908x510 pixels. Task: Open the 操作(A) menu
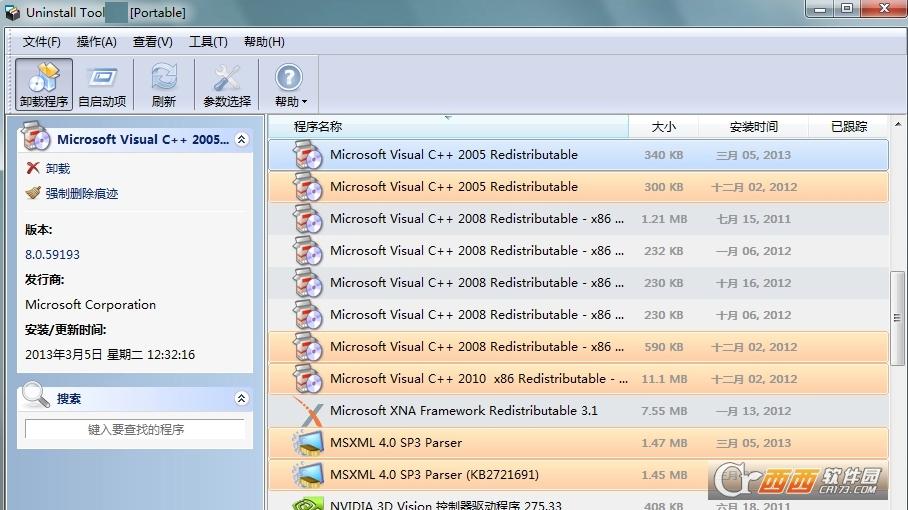97,42
